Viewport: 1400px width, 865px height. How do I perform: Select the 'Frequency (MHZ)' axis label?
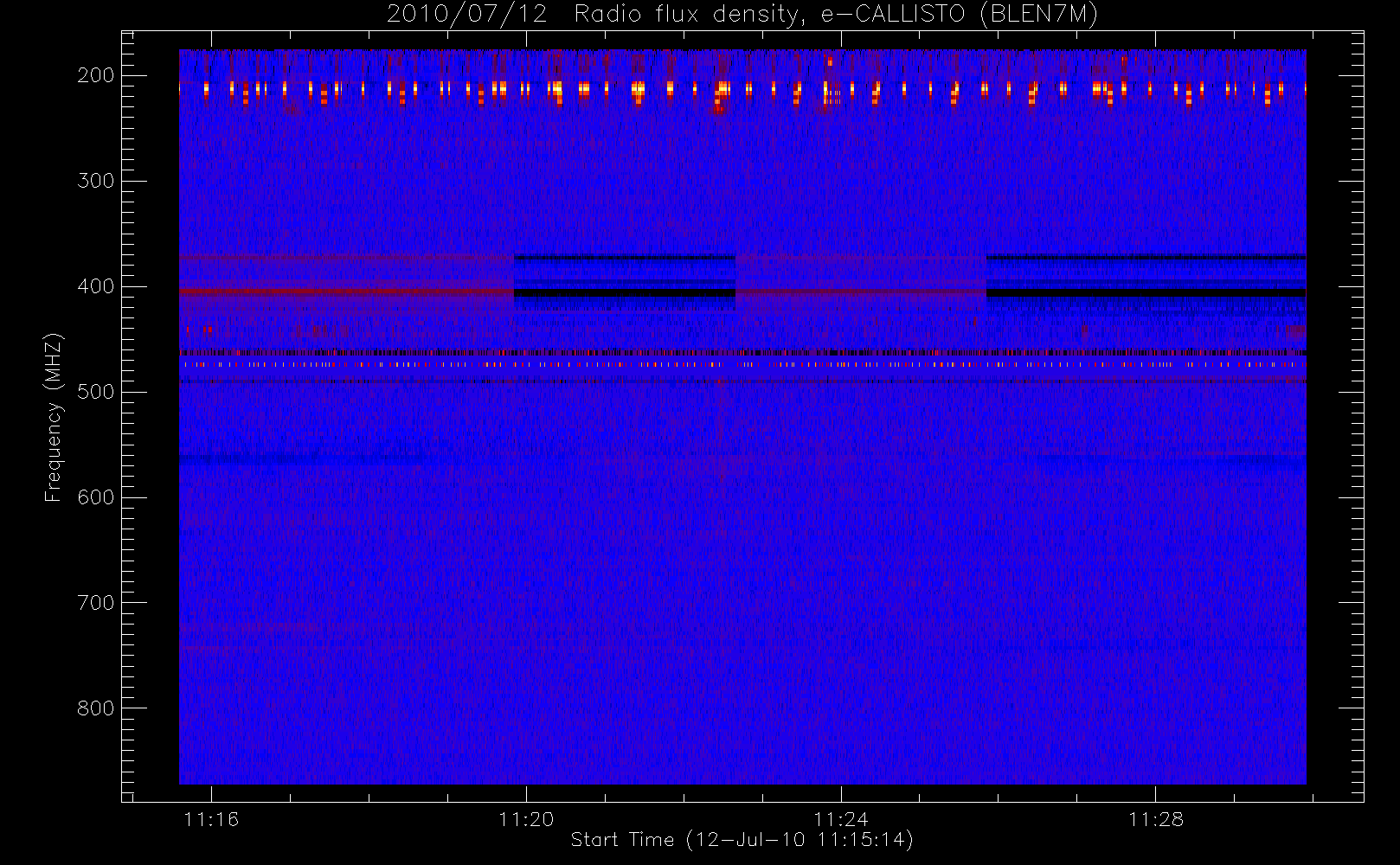54,417
